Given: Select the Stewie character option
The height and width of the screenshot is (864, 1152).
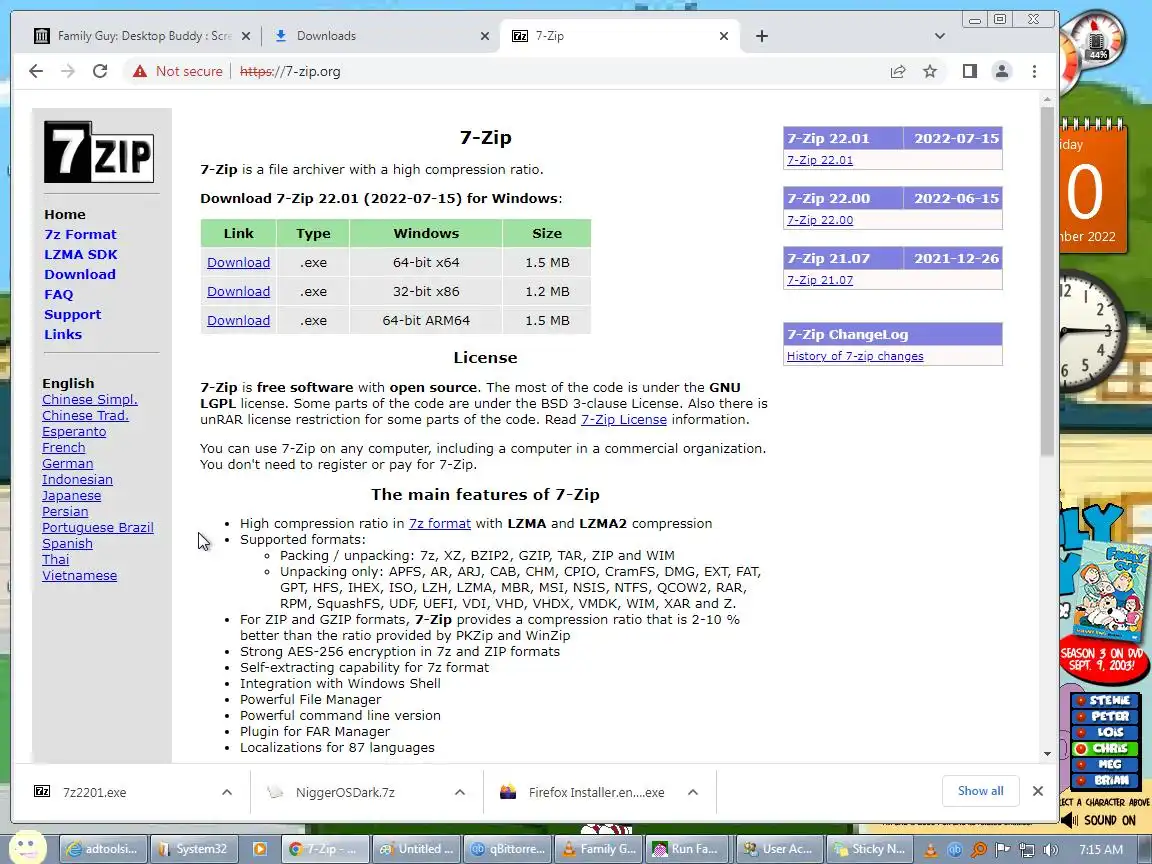Looking at the screenshot, I should pyautogui.click(x=1104, y=700).
